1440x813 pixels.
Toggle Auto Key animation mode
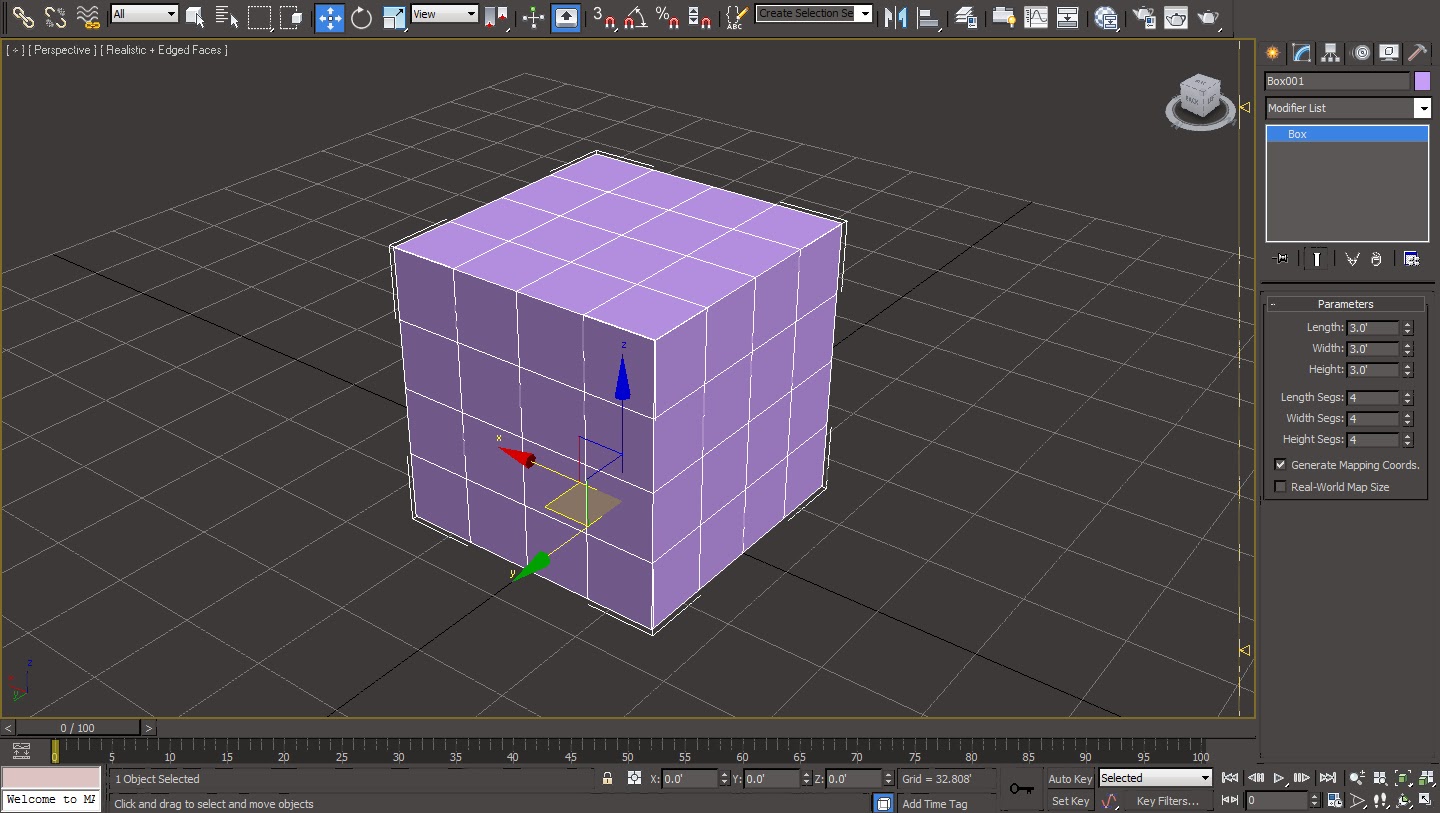(1068, 778)
